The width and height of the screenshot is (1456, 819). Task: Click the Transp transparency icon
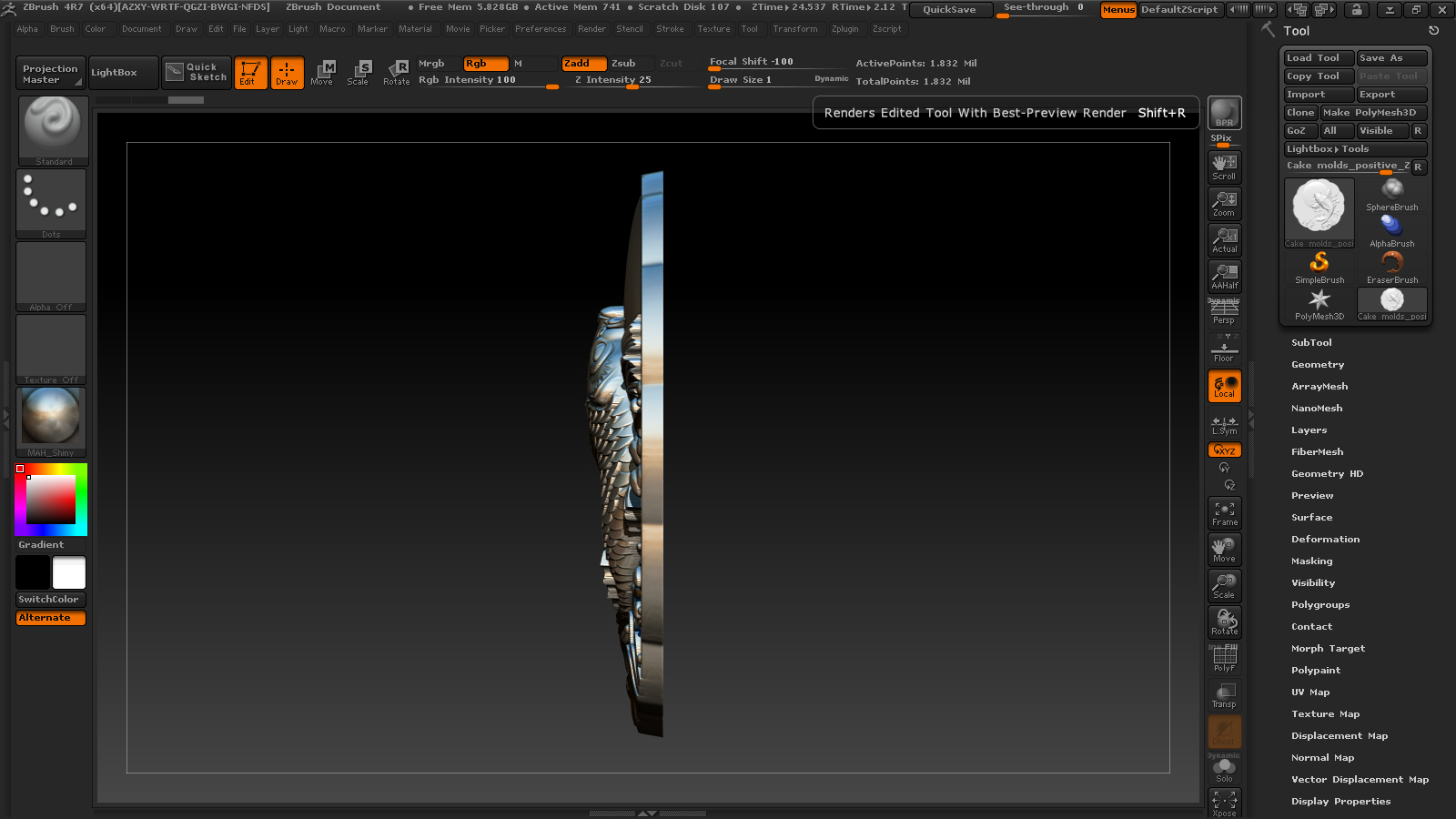[1224, 695]
